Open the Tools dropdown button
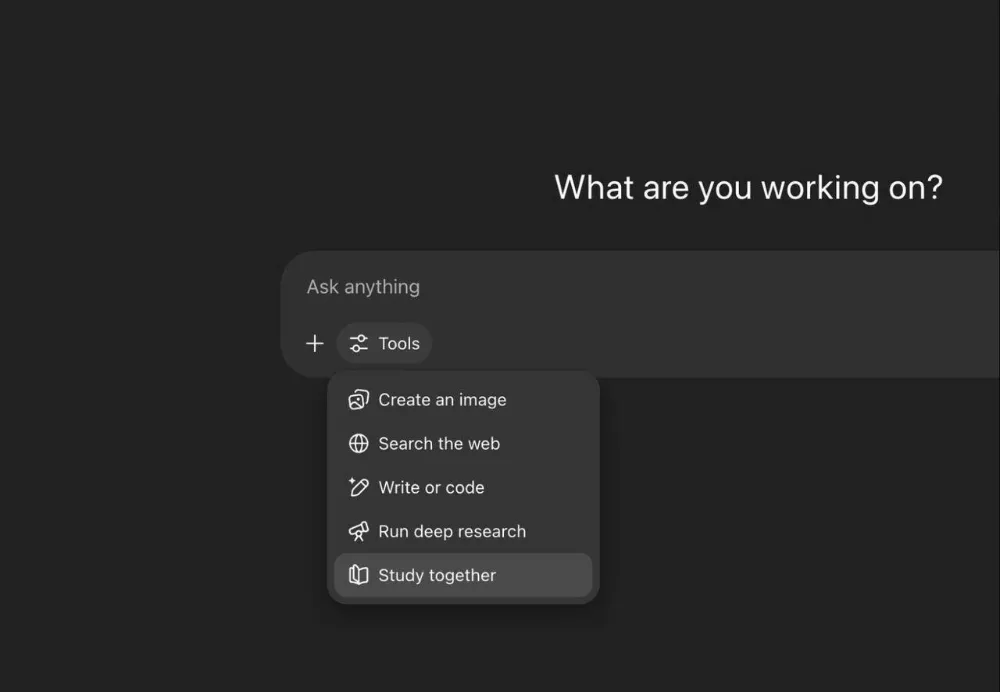The height and width of the screenshot is (692, 1000). (x=384, y=343)
